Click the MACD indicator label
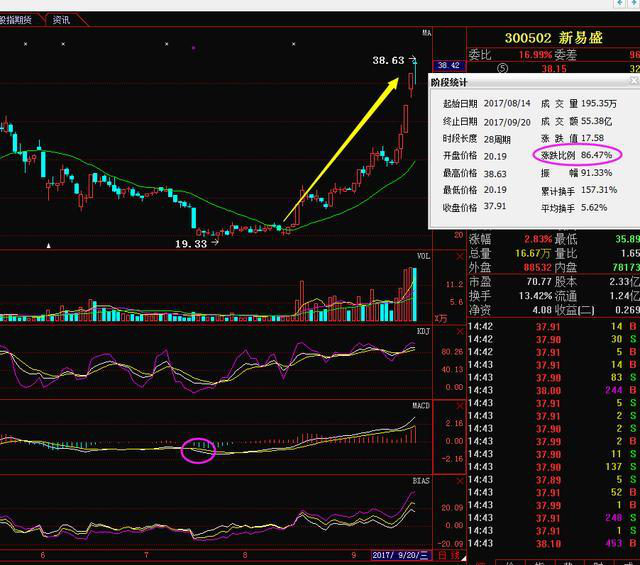 pos(421,405)
